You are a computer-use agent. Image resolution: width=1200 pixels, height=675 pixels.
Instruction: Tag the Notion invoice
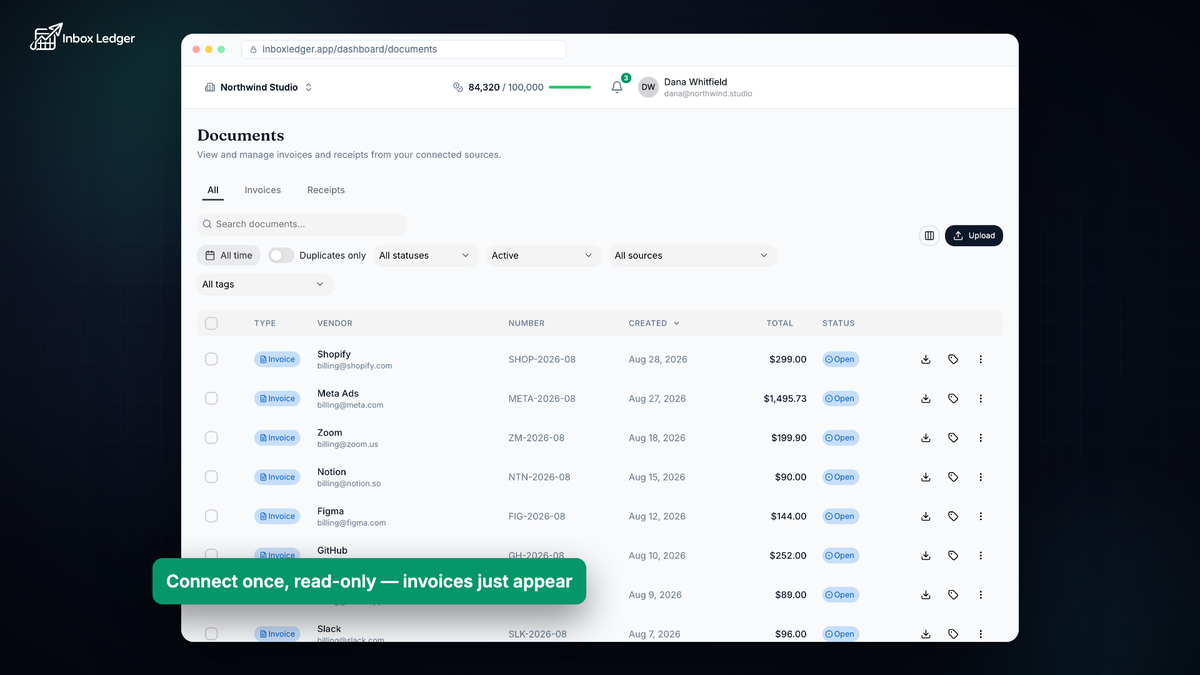pyautogui.click(x=953, y=477)
